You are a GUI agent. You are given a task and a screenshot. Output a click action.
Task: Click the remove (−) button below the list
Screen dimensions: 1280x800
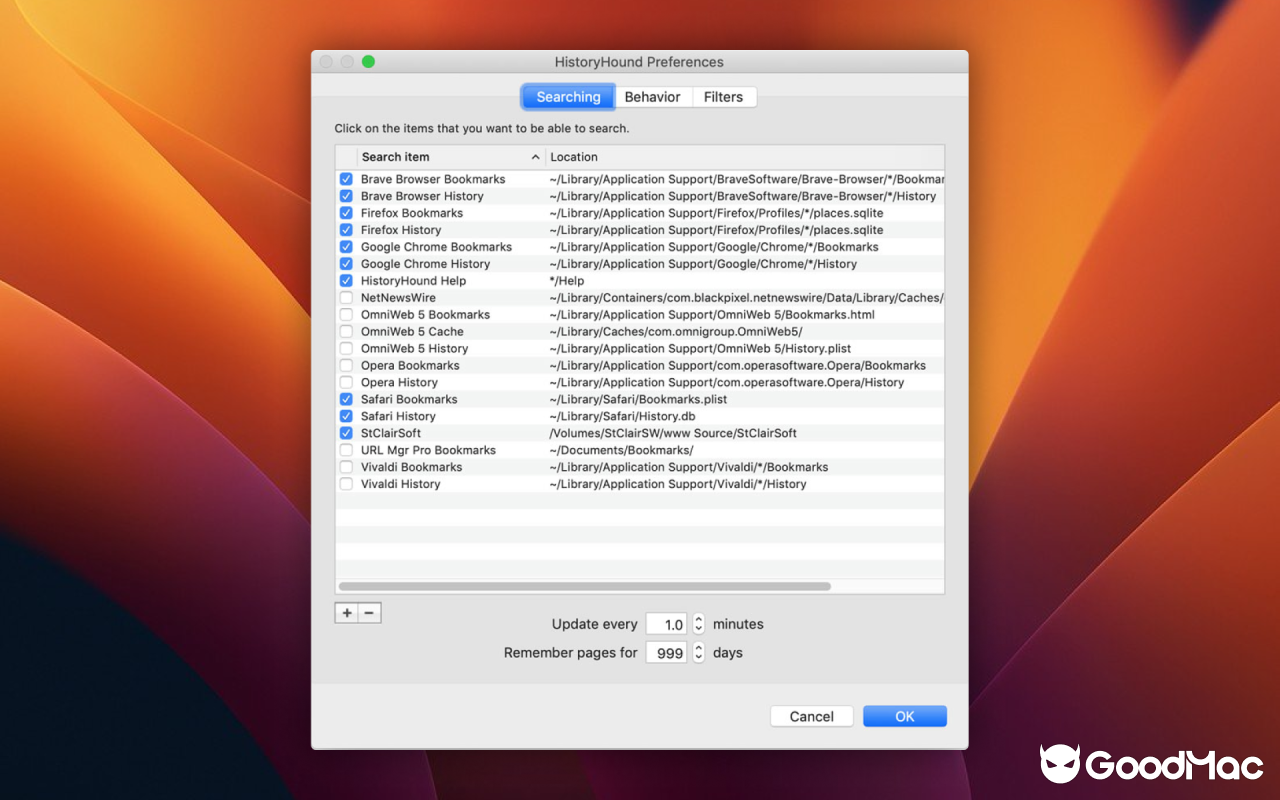369,612
